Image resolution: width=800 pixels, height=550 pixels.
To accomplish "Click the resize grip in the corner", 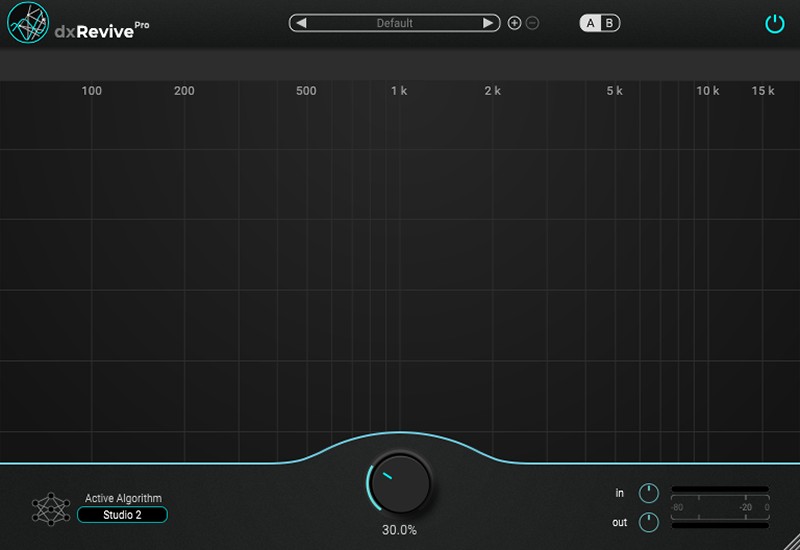I will (x=792, y=542).
